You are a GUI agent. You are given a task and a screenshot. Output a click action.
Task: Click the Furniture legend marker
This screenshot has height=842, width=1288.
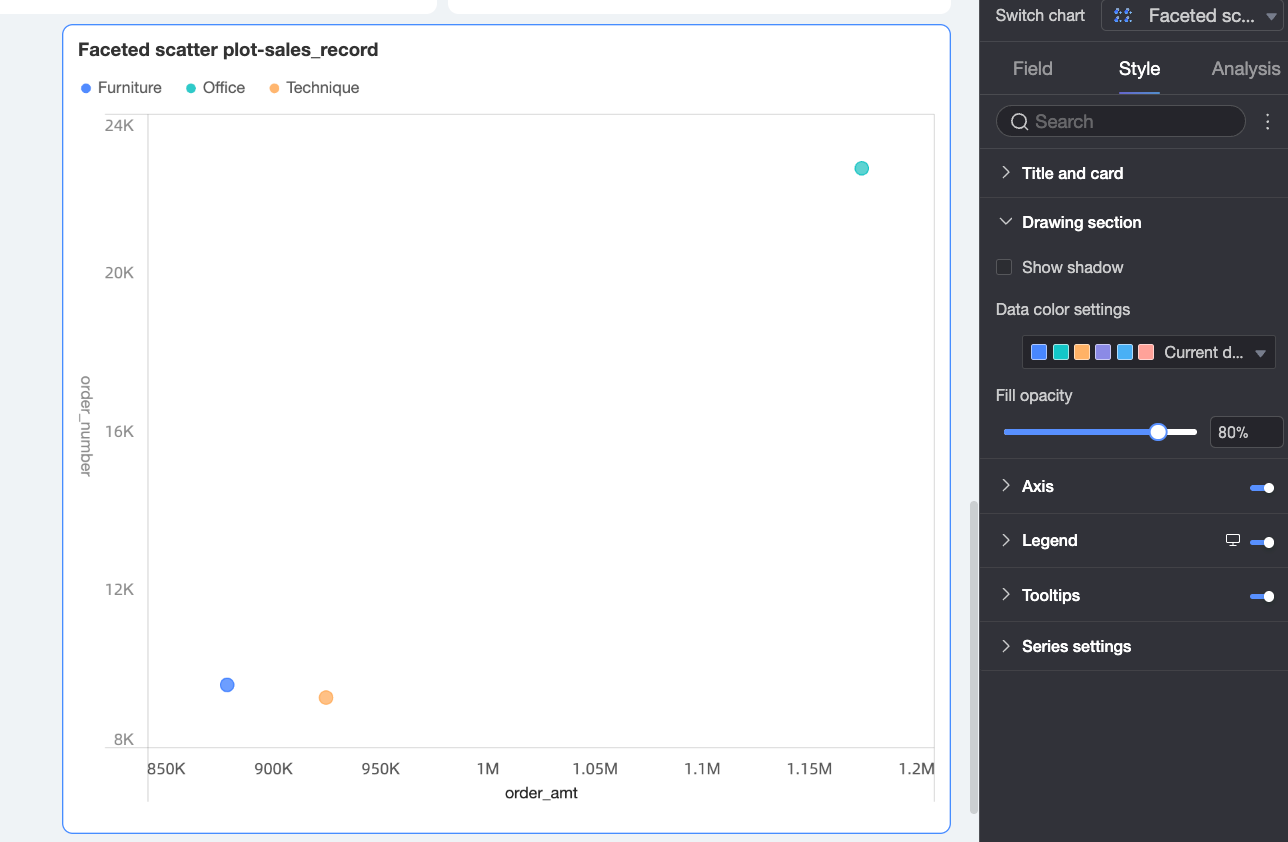[x=86, y=88]
